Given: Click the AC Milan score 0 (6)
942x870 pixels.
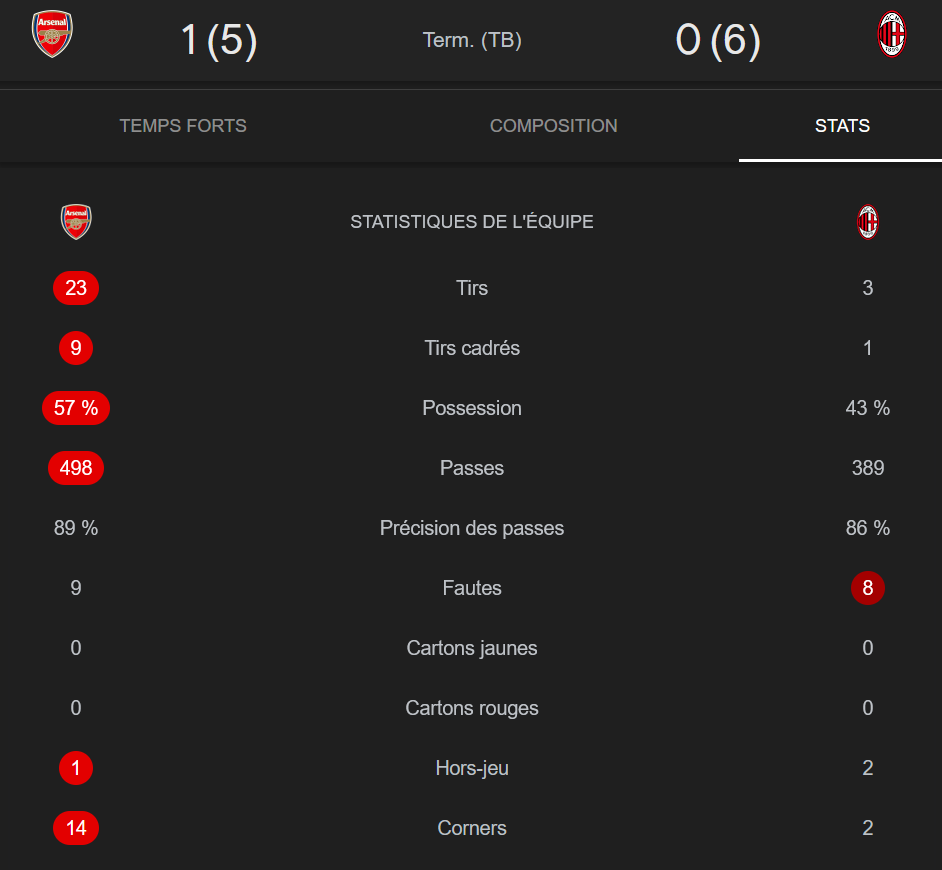Looking at the screenshot, I should (x=718, y=41).
